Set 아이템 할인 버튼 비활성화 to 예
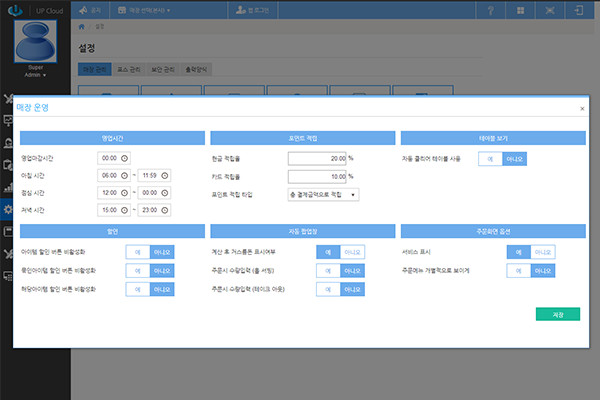This screenshot has height=400, width=600. click(139, 252)
